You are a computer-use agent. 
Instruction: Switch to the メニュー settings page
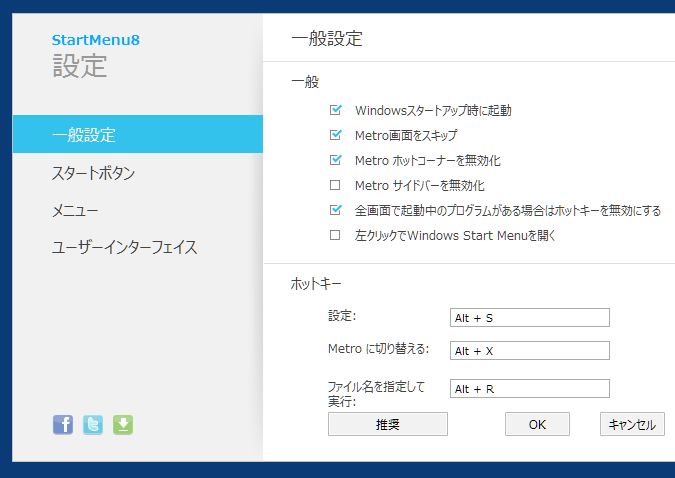(x=75, y=211)
